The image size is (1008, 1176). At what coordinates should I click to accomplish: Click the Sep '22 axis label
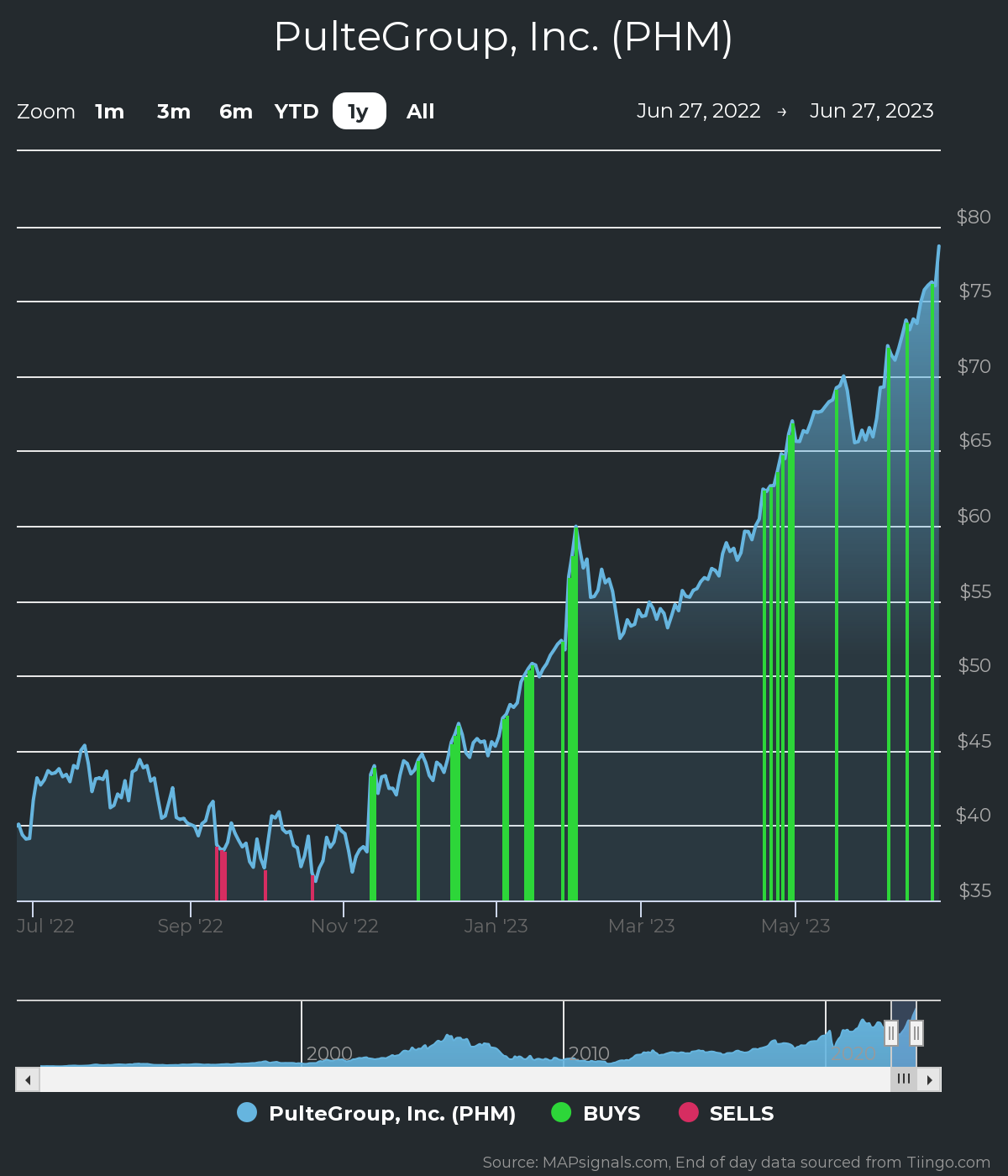pyautogui.click(x=191, y=926)
